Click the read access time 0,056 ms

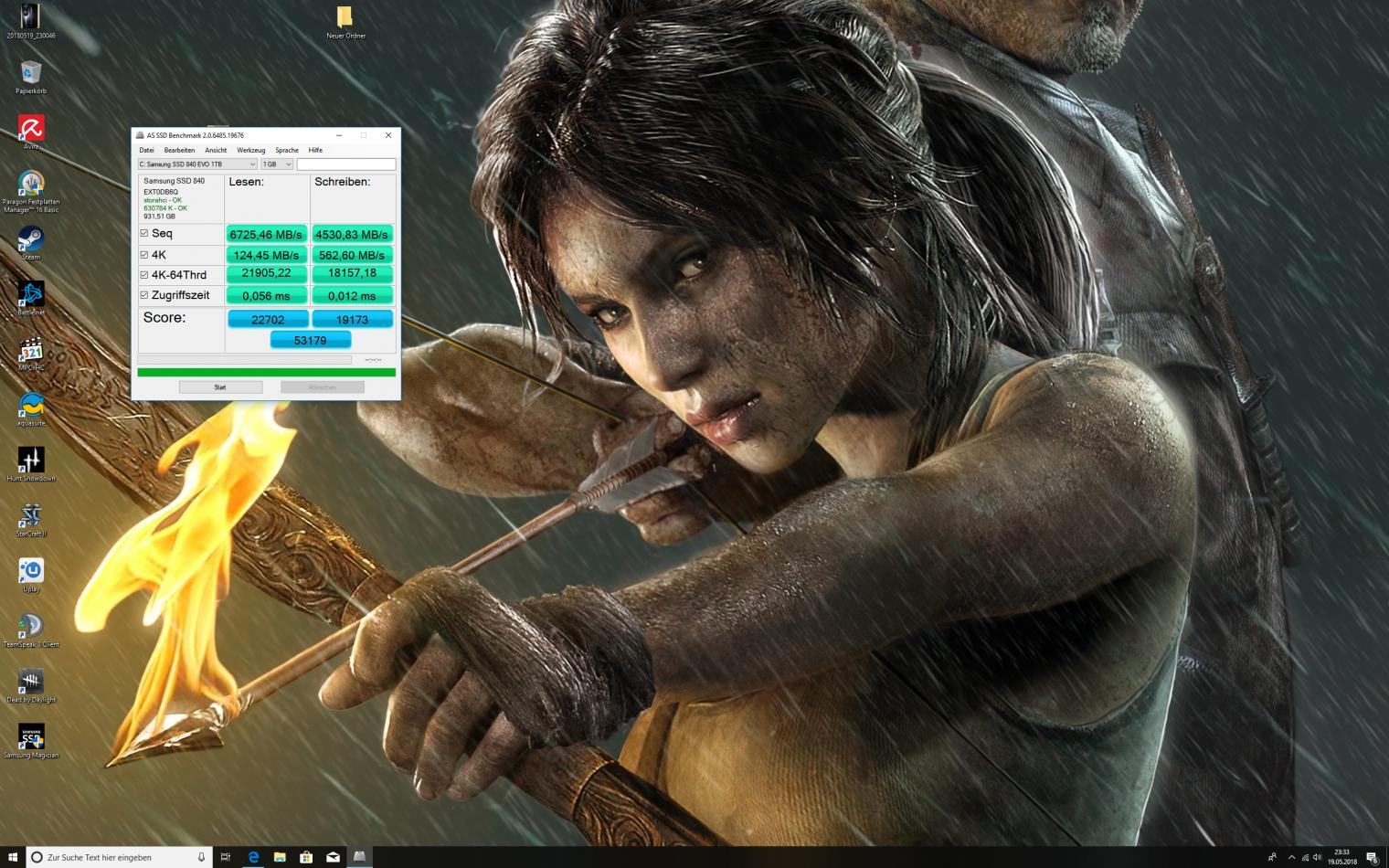(x=266, y=296)
